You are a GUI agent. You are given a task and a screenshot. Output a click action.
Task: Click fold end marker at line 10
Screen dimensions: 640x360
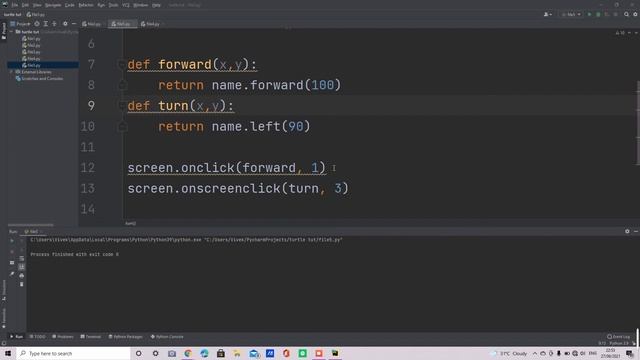pyautogui.click(x=122, y=127)
